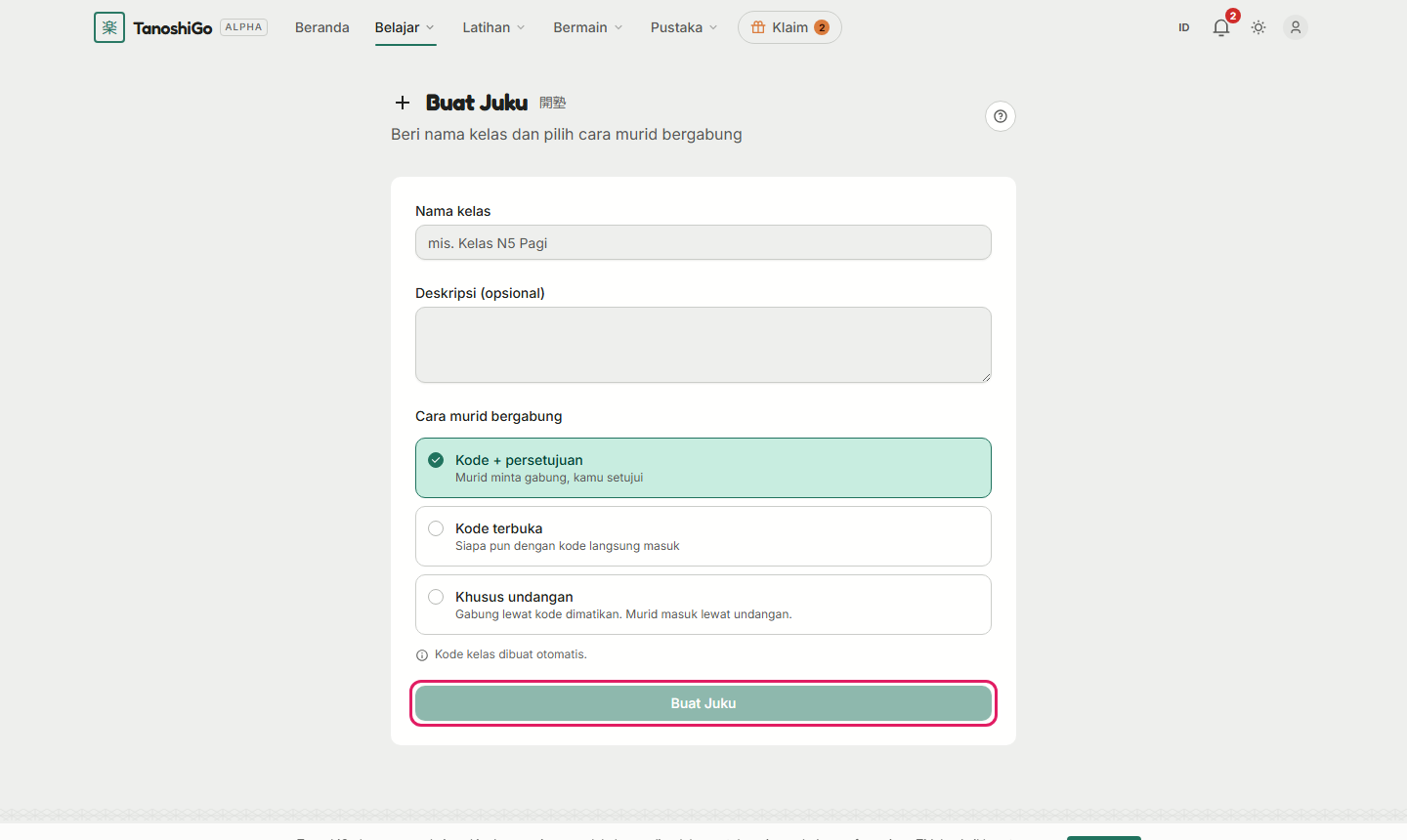Click the ALPHA badge label

click(244, 27)
